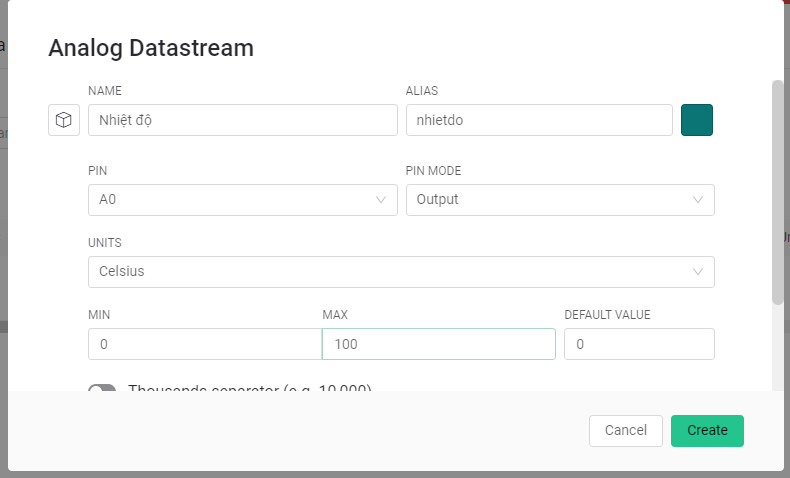Screen dimensions: 790x478
Task: Focus the NAME field containing Nhiệt độ
Action: coord(243,120)
